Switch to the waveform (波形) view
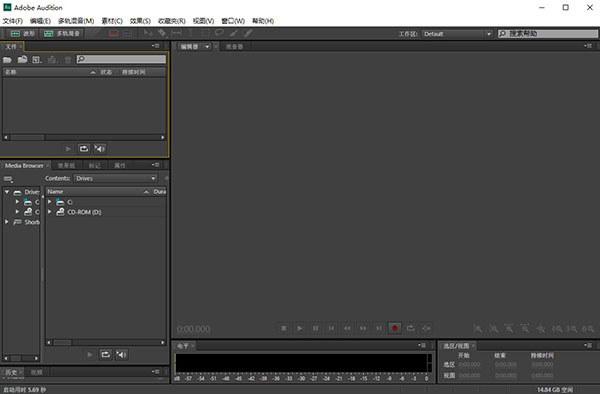Screen dimensions: 600x394 click(x=22, y=34)
